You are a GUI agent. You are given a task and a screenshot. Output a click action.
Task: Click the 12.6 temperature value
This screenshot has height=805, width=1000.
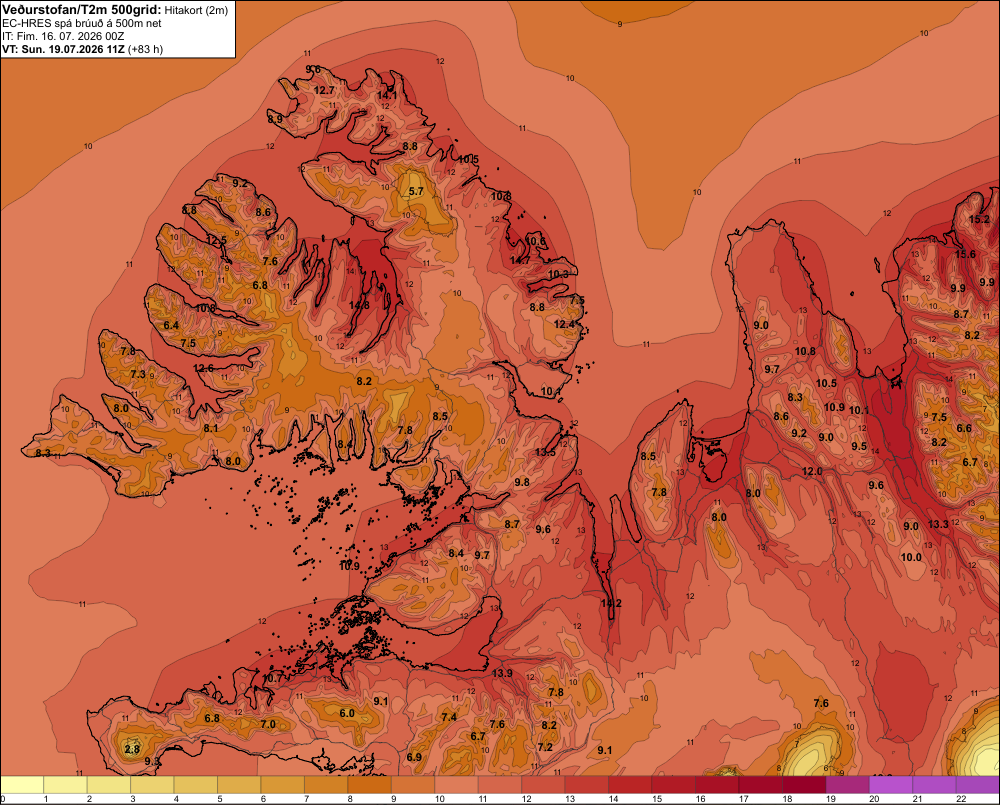coord(203,368)
